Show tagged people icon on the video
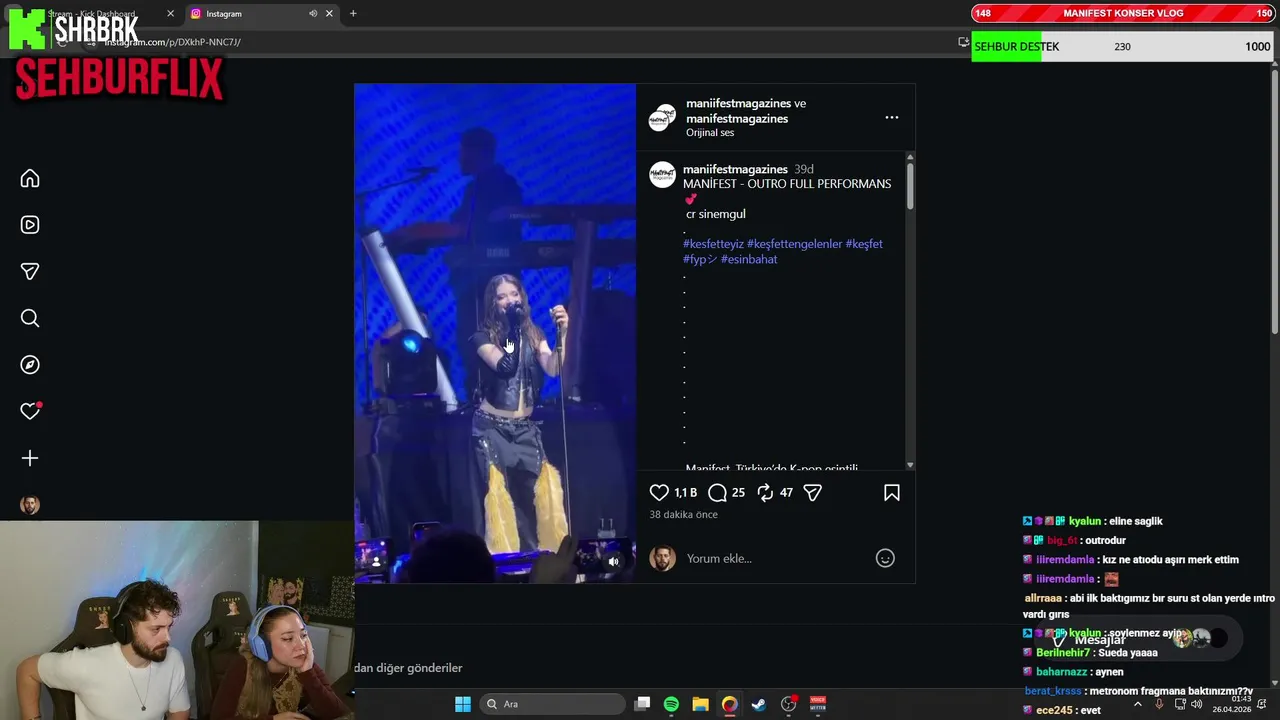1280x720 pixels. pos(376,562)
